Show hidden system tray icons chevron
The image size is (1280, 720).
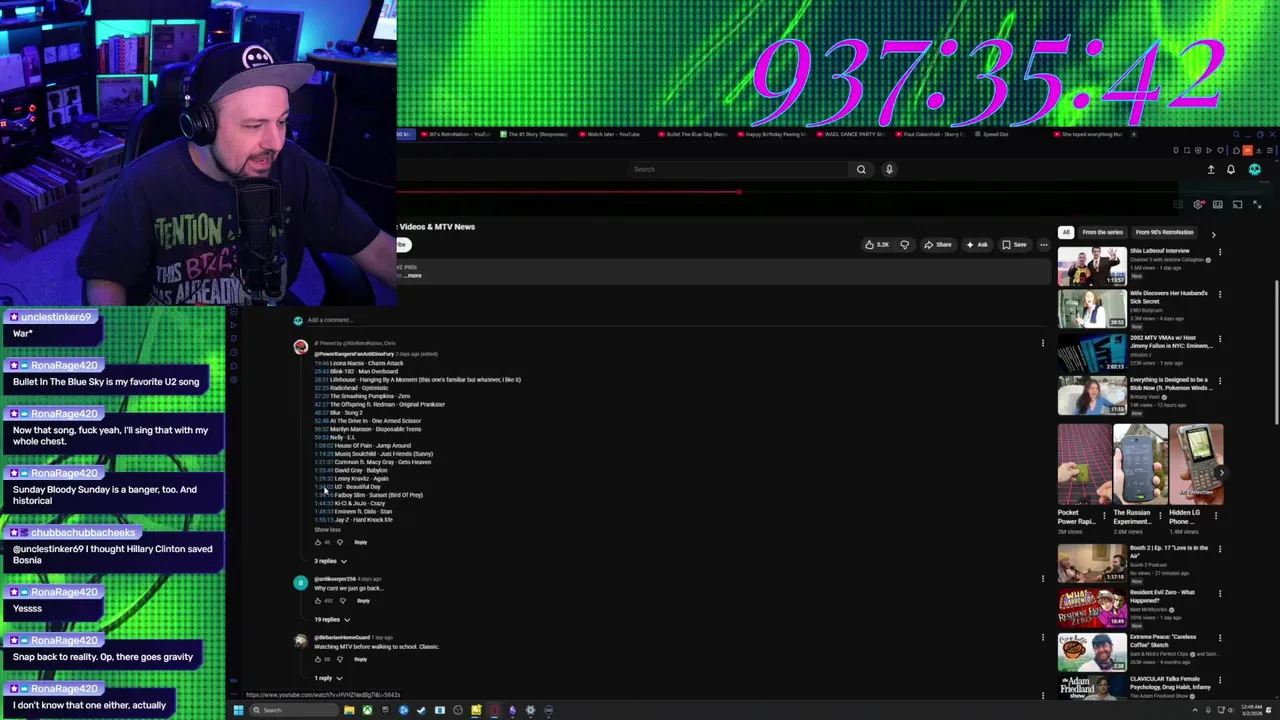1196,710
